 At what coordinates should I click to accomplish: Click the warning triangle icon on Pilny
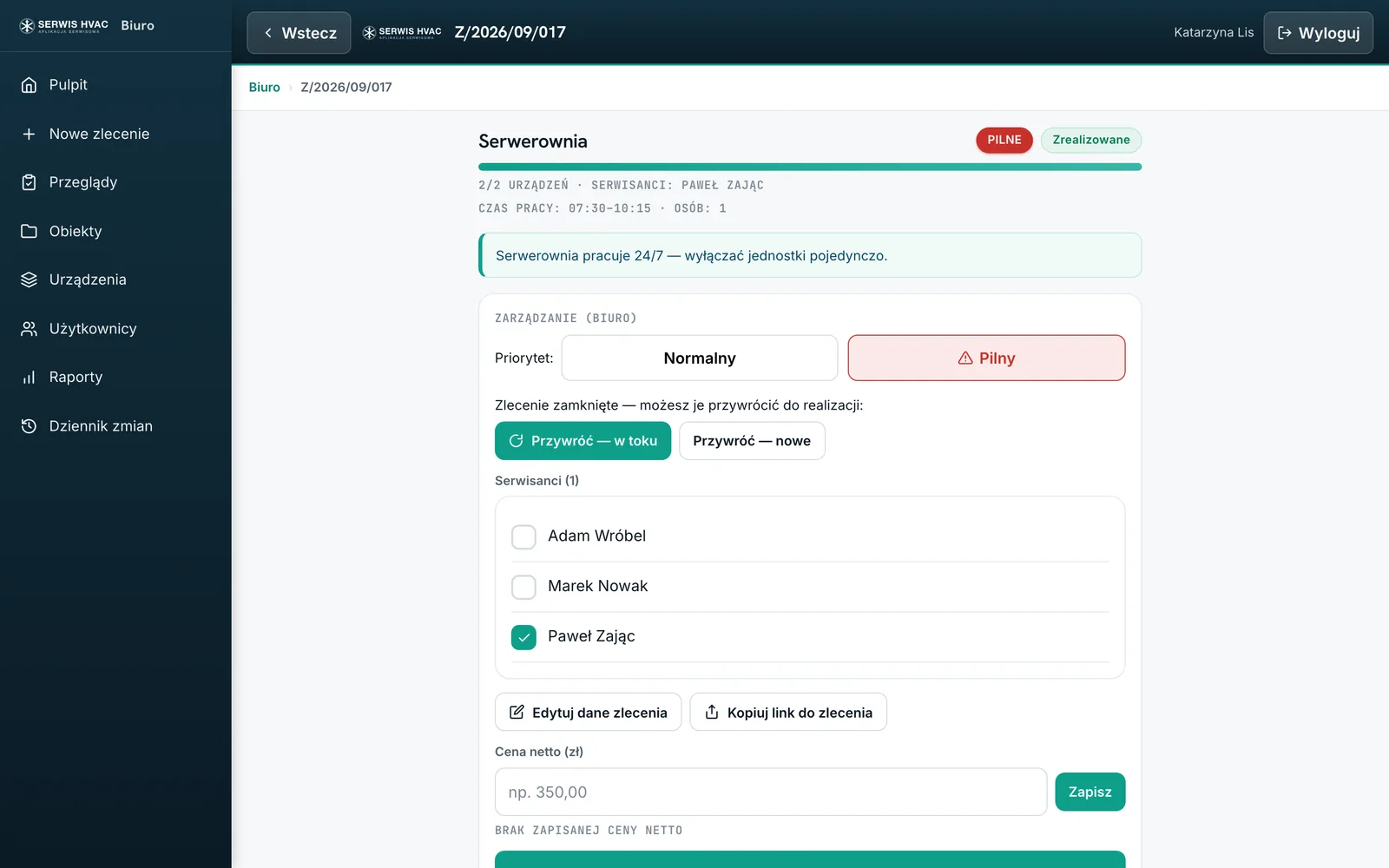coord(965,358)
